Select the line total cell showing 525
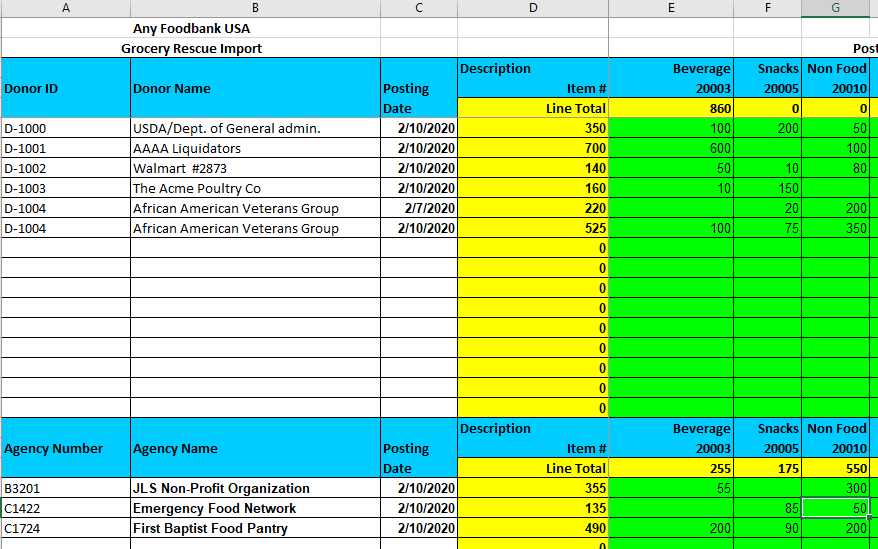The image size is (878, 549). pyautogui.click(x=532, y=228)
